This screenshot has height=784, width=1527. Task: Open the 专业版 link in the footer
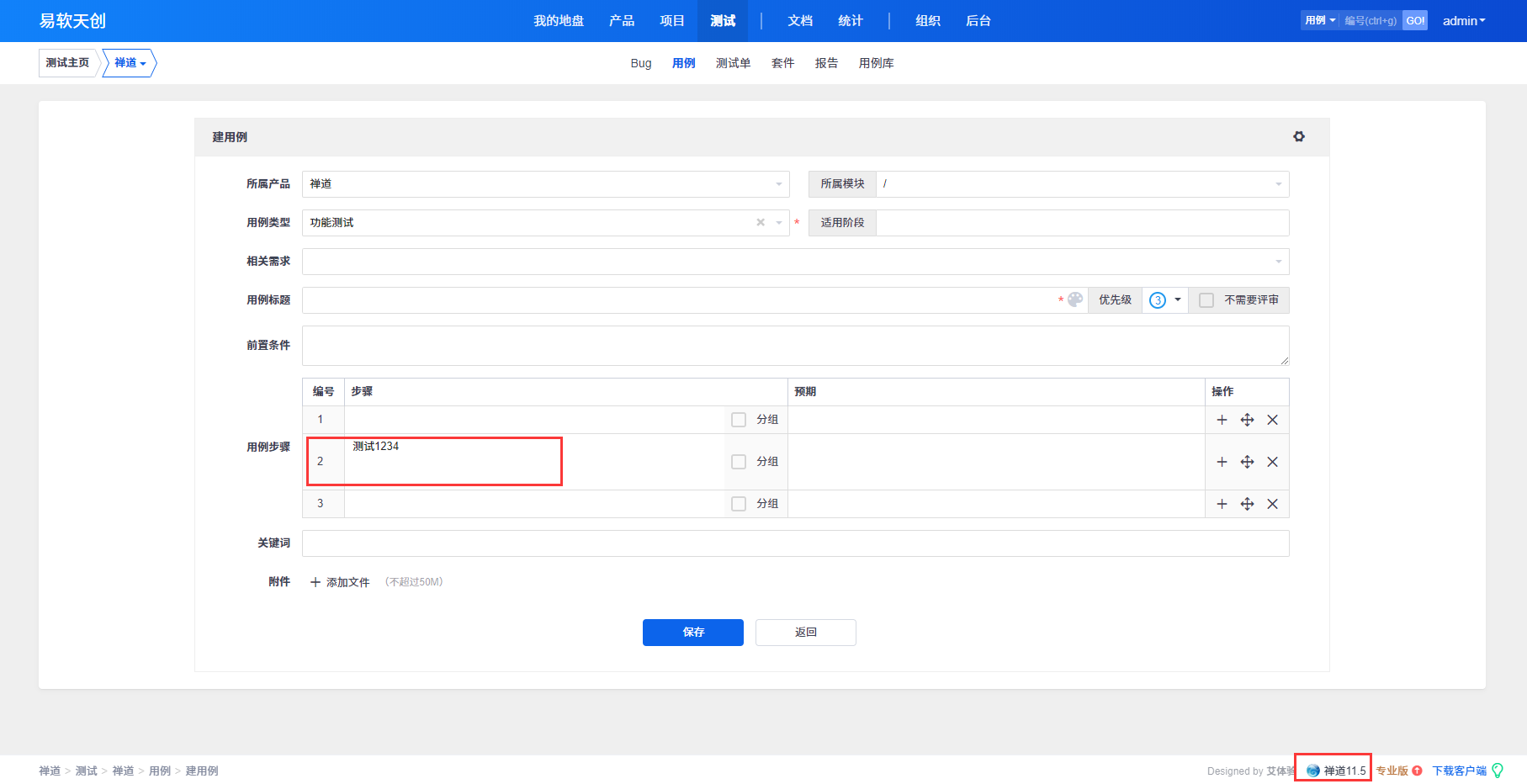point(1392,771)
